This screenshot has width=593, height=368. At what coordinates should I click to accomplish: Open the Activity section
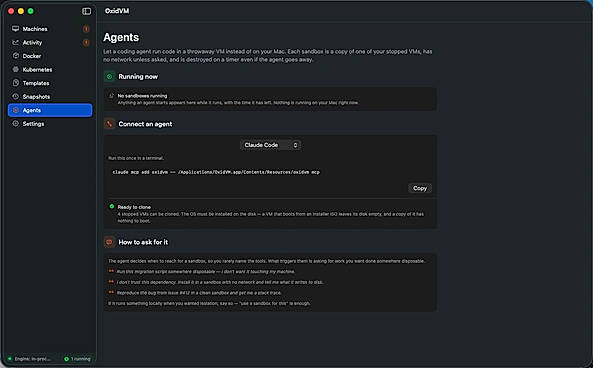tap(50, 42)
